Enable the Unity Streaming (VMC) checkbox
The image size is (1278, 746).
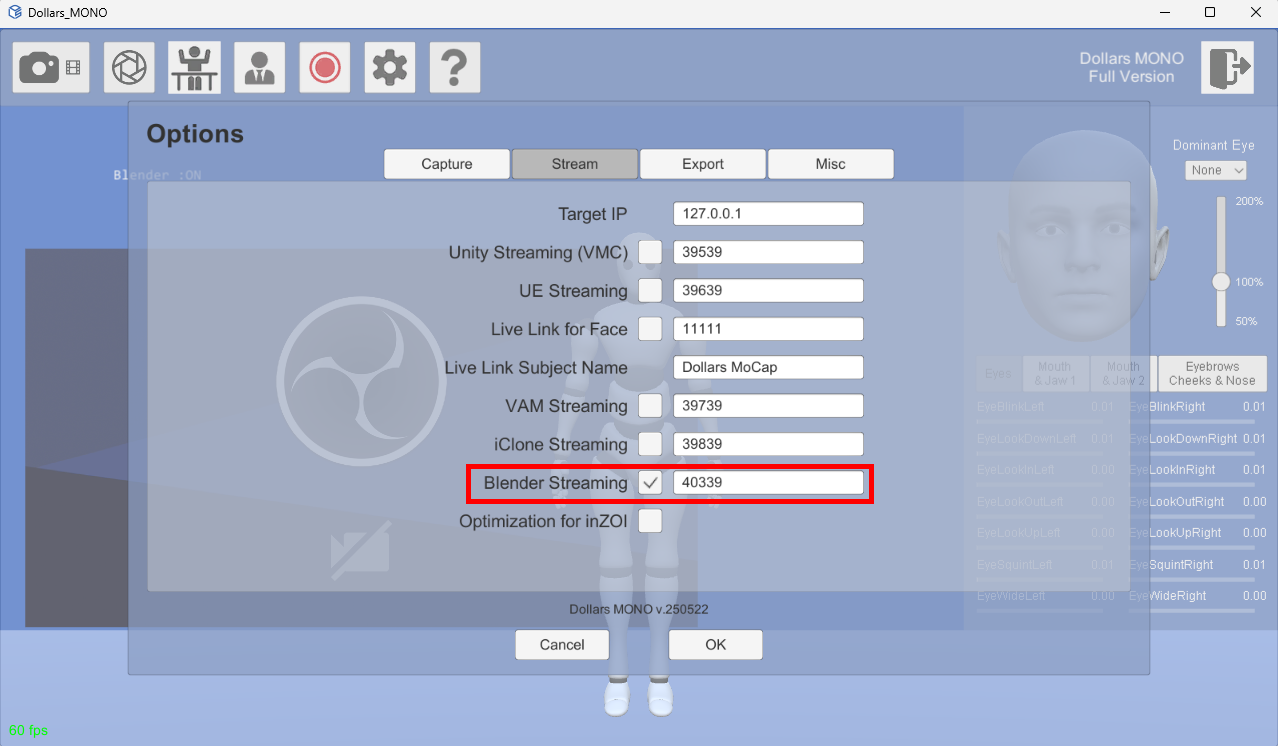(650, 253)
